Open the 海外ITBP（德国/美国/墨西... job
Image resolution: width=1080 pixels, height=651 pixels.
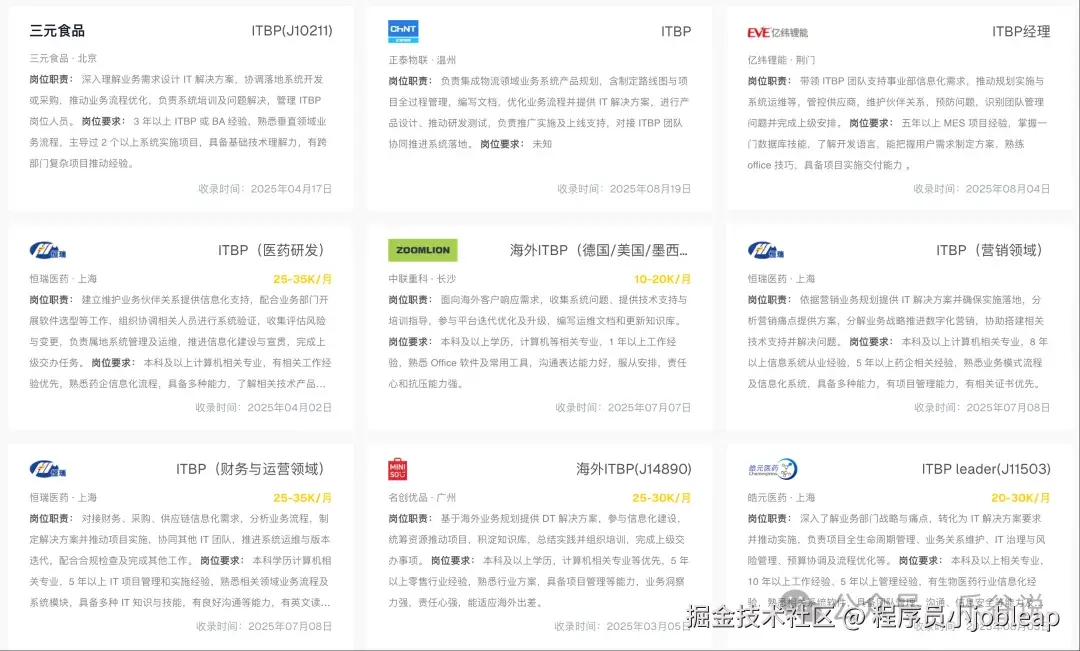[599, 250]
